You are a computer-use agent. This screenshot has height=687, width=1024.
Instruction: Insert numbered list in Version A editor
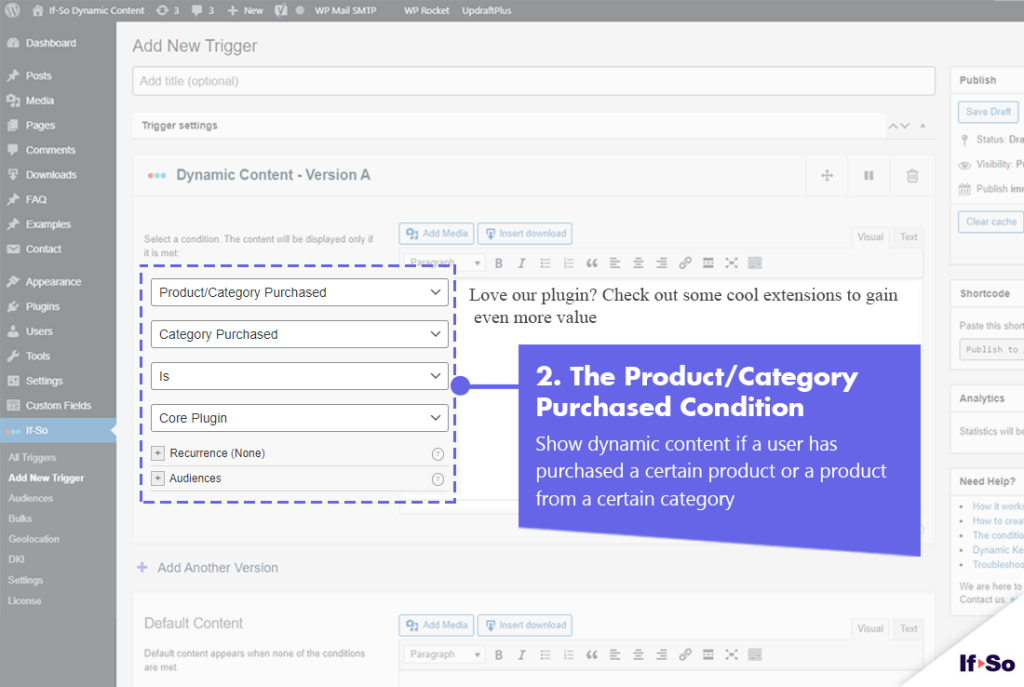568,263
